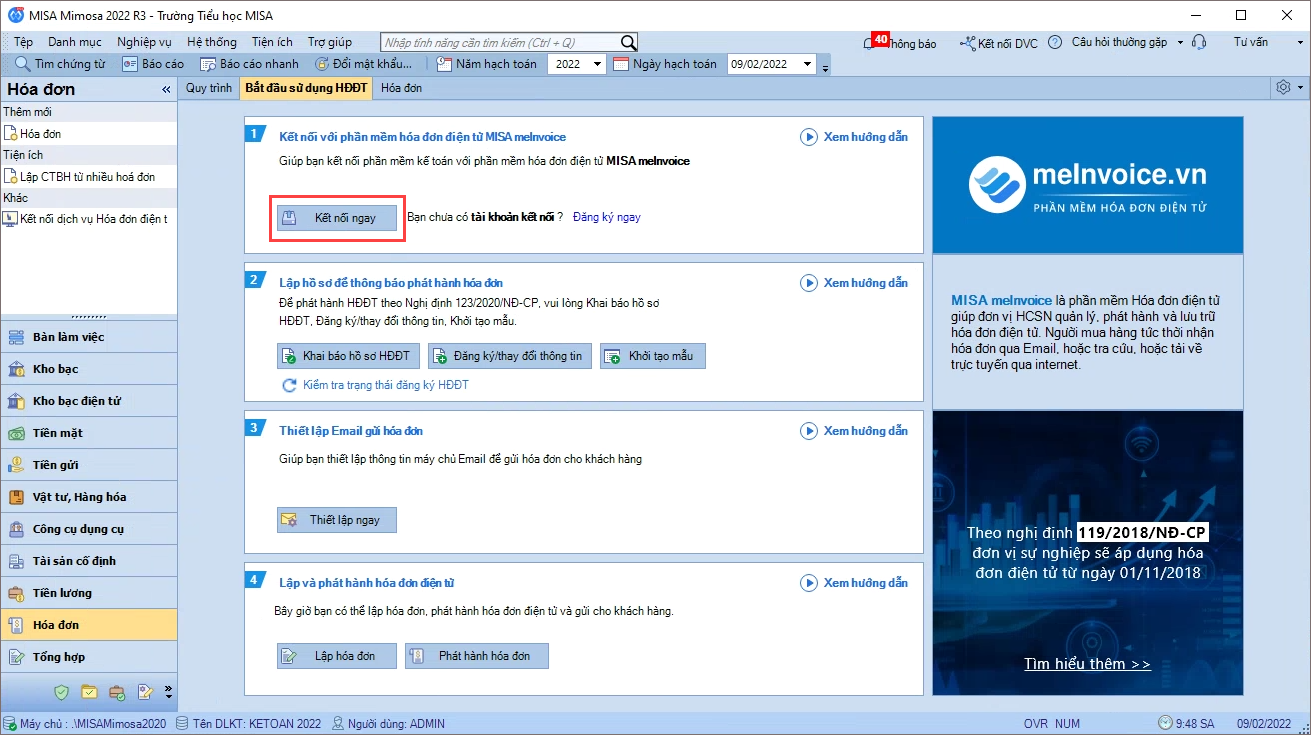The image size is (1311, 735).
Task: Open the Nghiệp vụ menu
Action: (144, 42)
